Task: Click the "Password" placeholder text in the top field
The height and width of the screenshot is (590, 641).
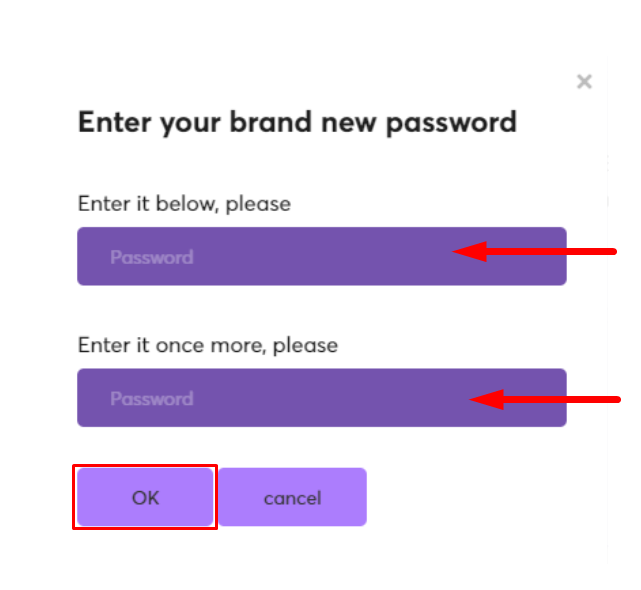Action: pyautogui.click(x=151, y=257)
